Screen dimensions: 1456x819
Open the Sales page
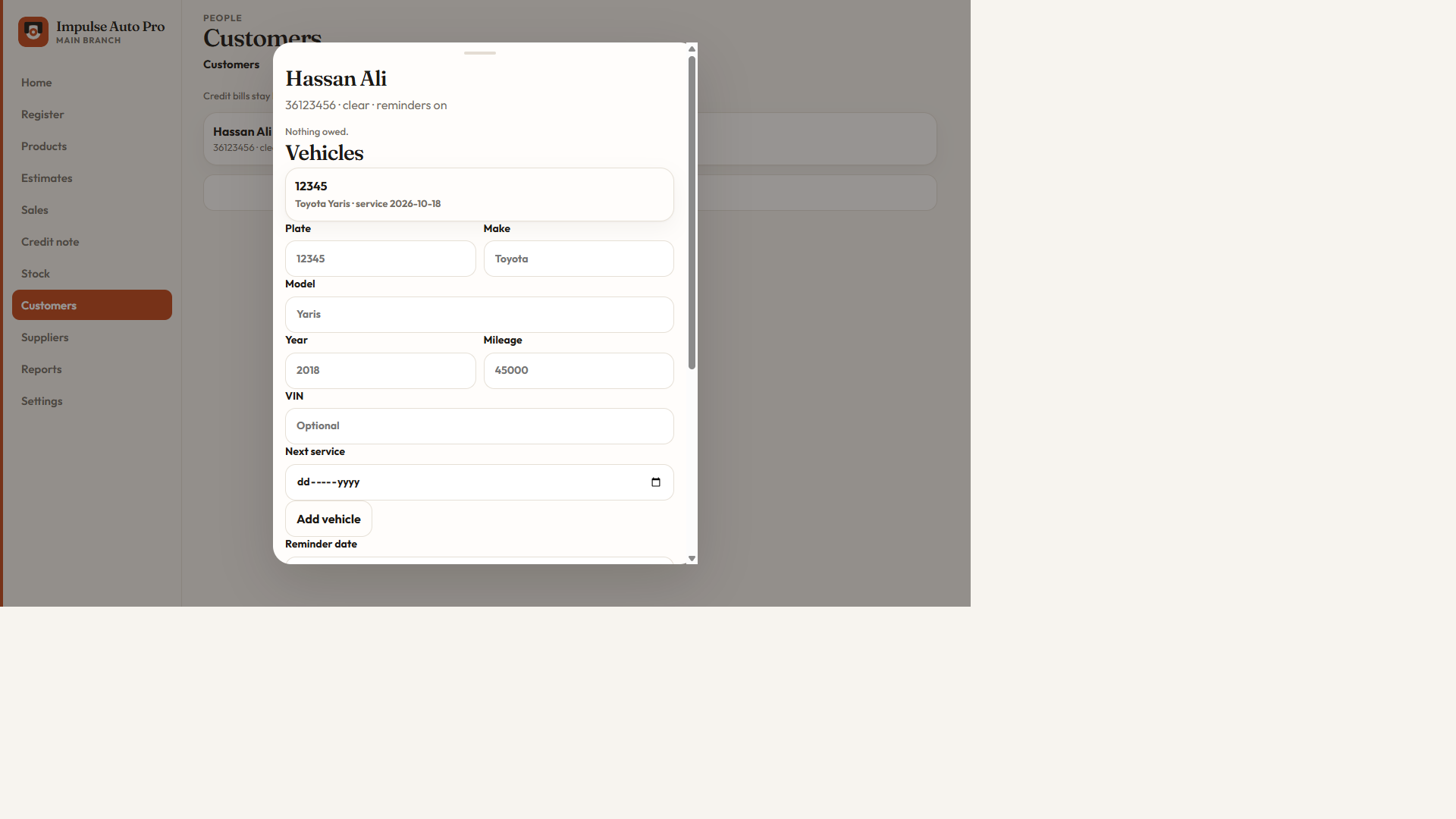[x=92, y=210]
